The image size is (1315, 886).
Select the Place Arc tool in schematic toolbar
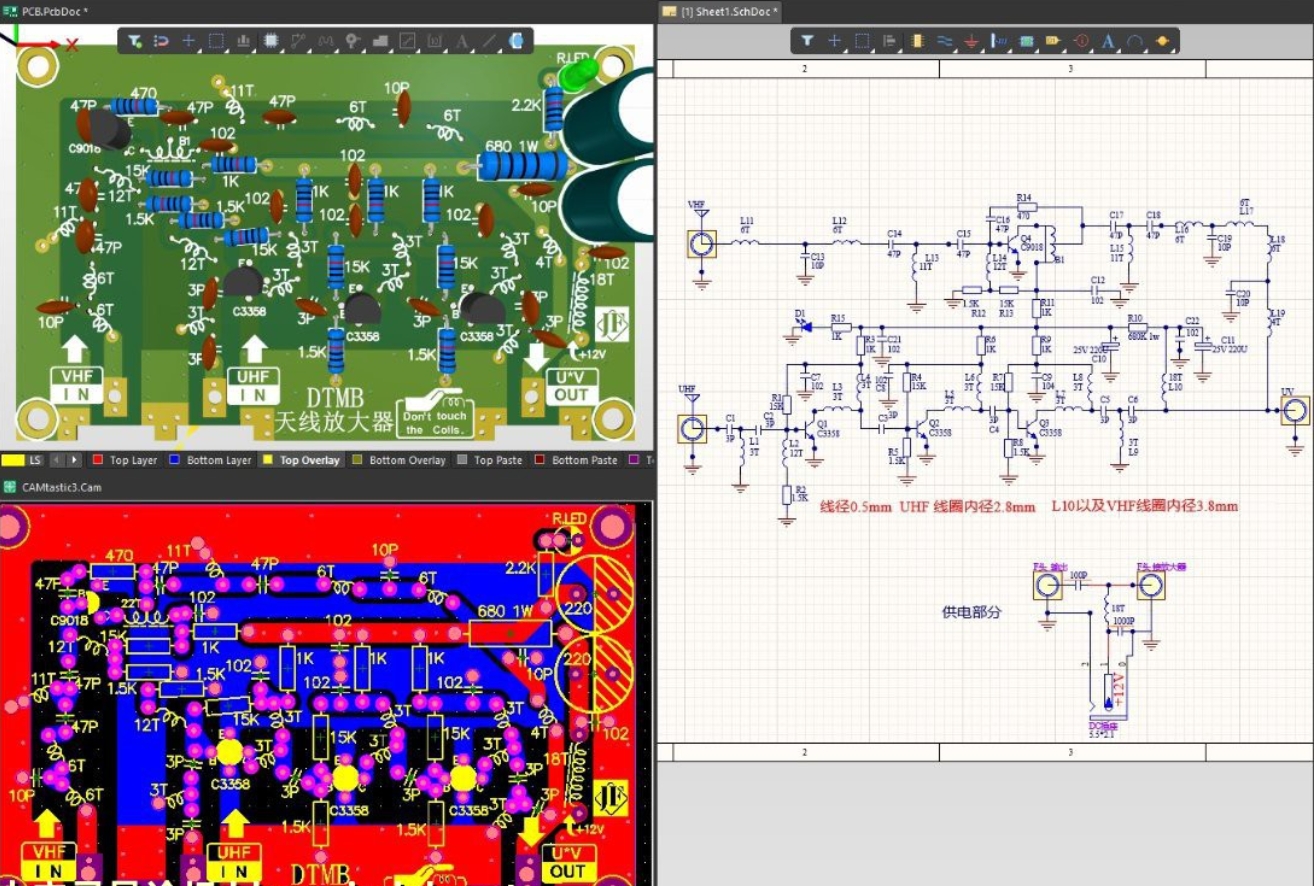click(1135, 41)
